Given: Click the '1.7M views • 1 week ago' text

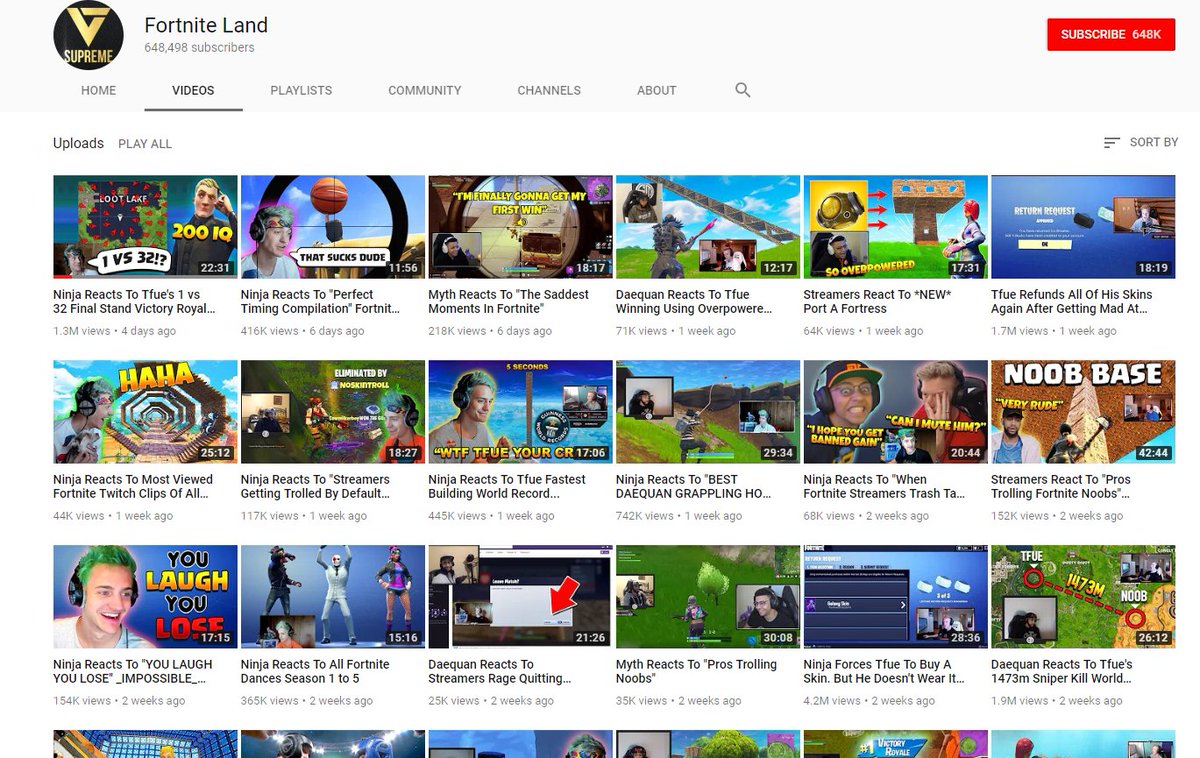Looking at the screenshot, I should tap(1054, 331).
